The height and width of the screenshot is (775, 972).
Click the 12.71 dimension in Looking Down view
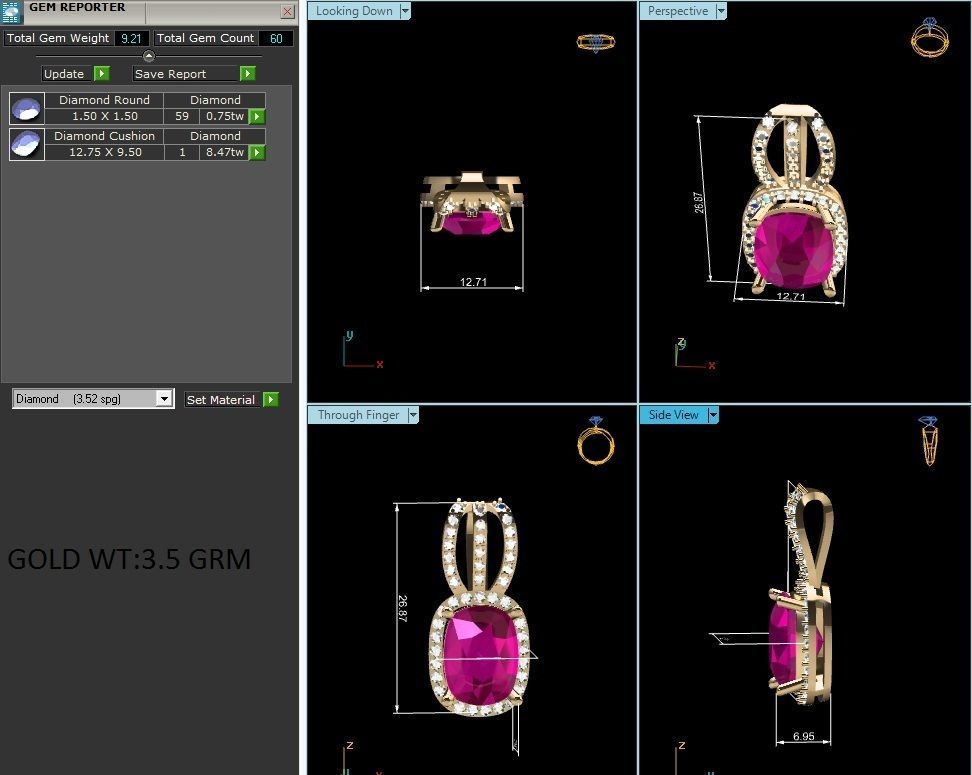tap(473, 282)
